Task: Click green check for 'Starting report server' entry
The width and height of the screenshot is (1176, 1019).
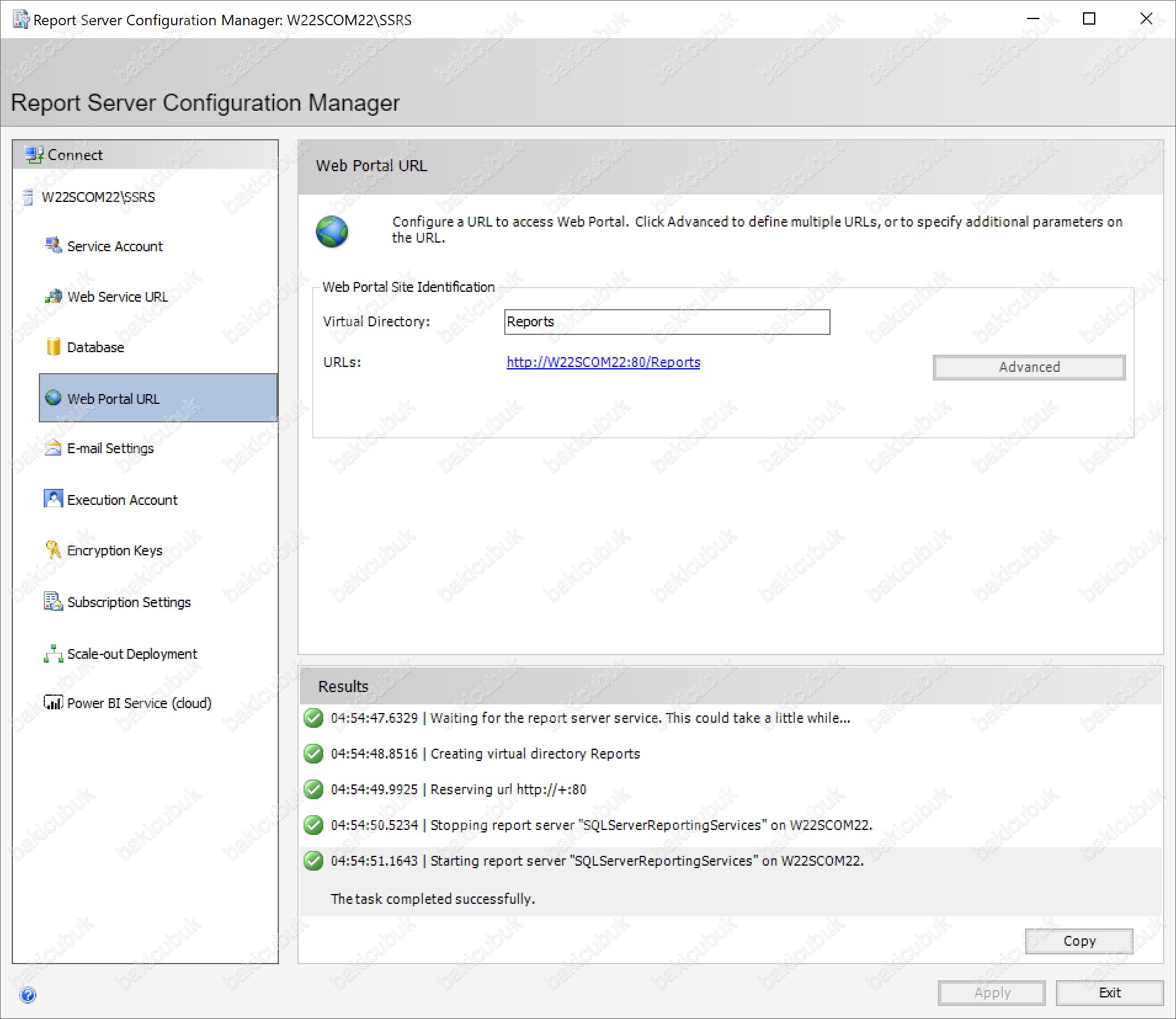Action: pyautogui.click(x=314, y=861)
